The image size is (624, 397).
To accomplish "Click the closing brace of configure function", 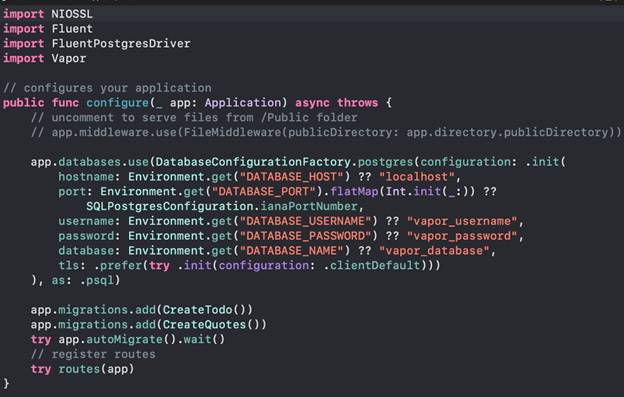I will coord(6,383).
